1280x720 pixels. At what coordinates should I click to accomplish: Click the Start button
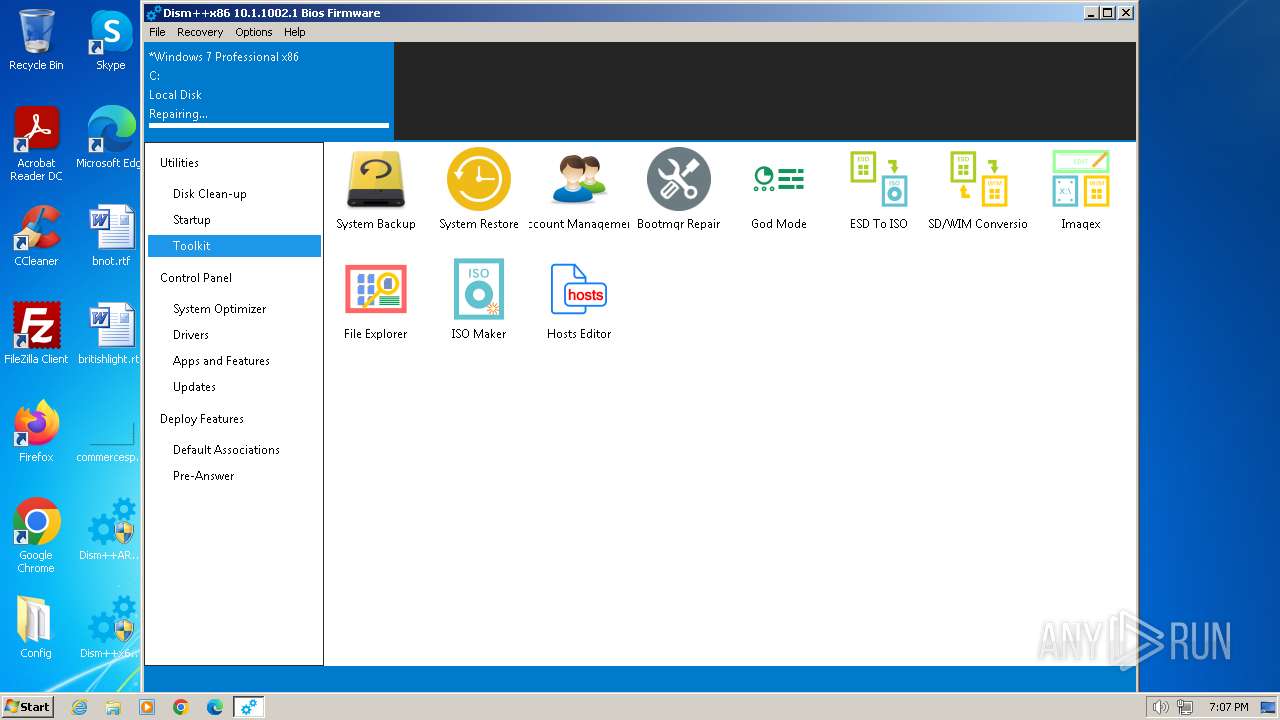[28, 707]
